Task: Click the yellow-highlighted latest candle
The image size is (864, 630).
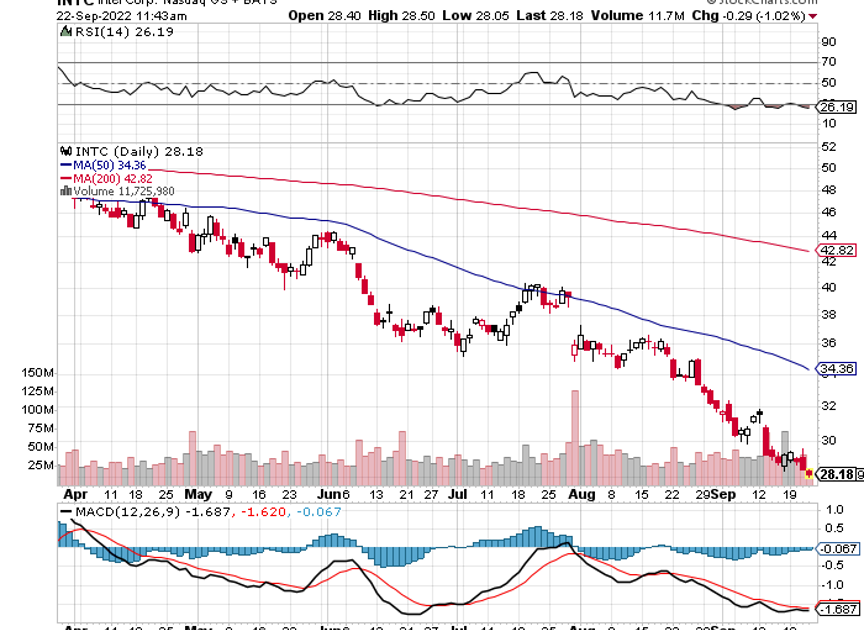Action: pyautogui.click(x=809, y=473)
